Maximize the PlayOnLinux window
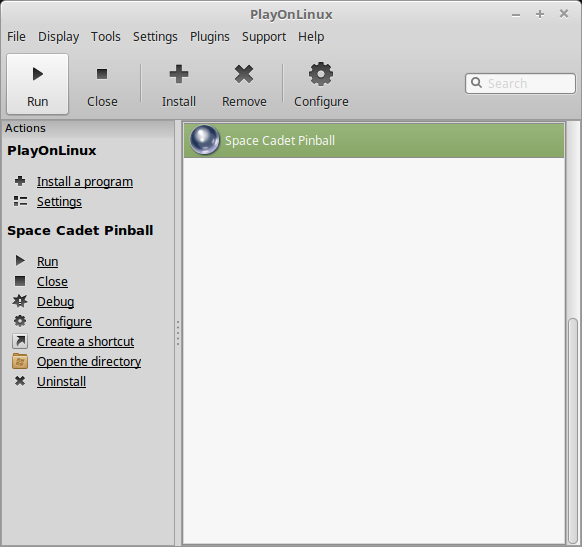This screenshot has width=582, height=547. pyautogui.click(x=540, y=14)
